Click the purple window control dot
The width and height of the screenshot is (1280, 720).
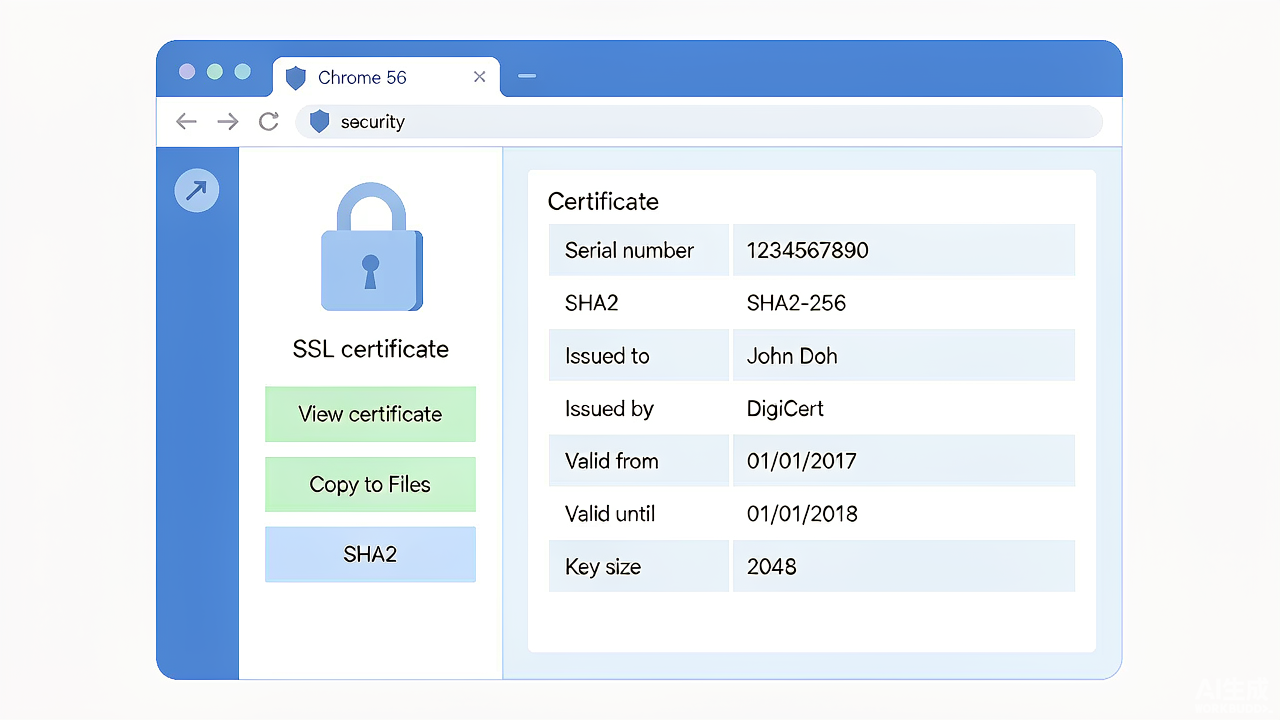187,72
